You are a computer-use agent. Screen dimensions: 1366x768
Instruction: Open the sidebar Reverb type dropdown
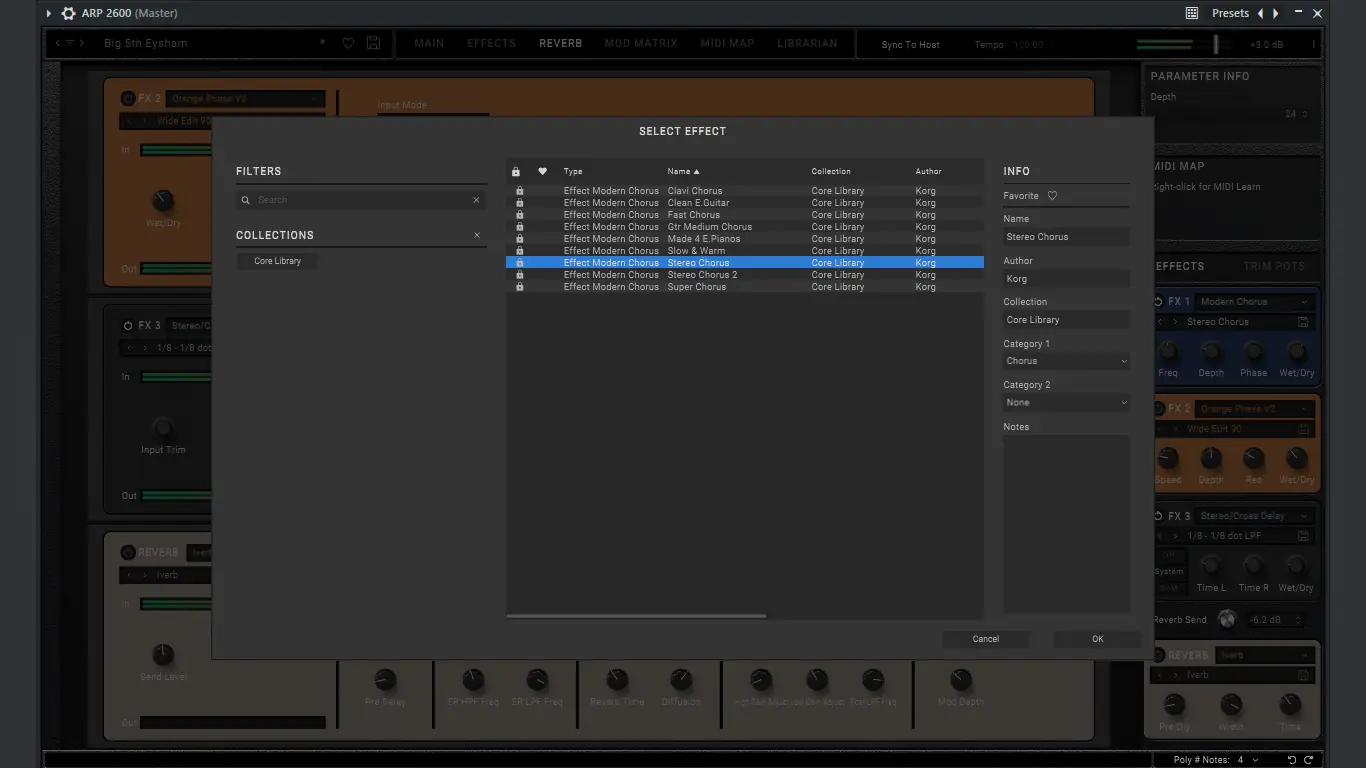tap(1264, 656)
